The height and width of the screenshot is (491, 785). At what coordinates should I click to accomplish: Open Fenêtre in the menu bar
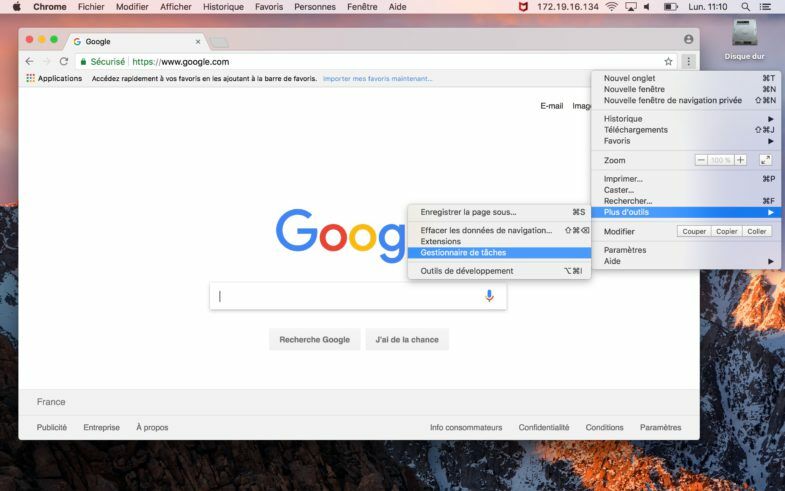[362, 7]
